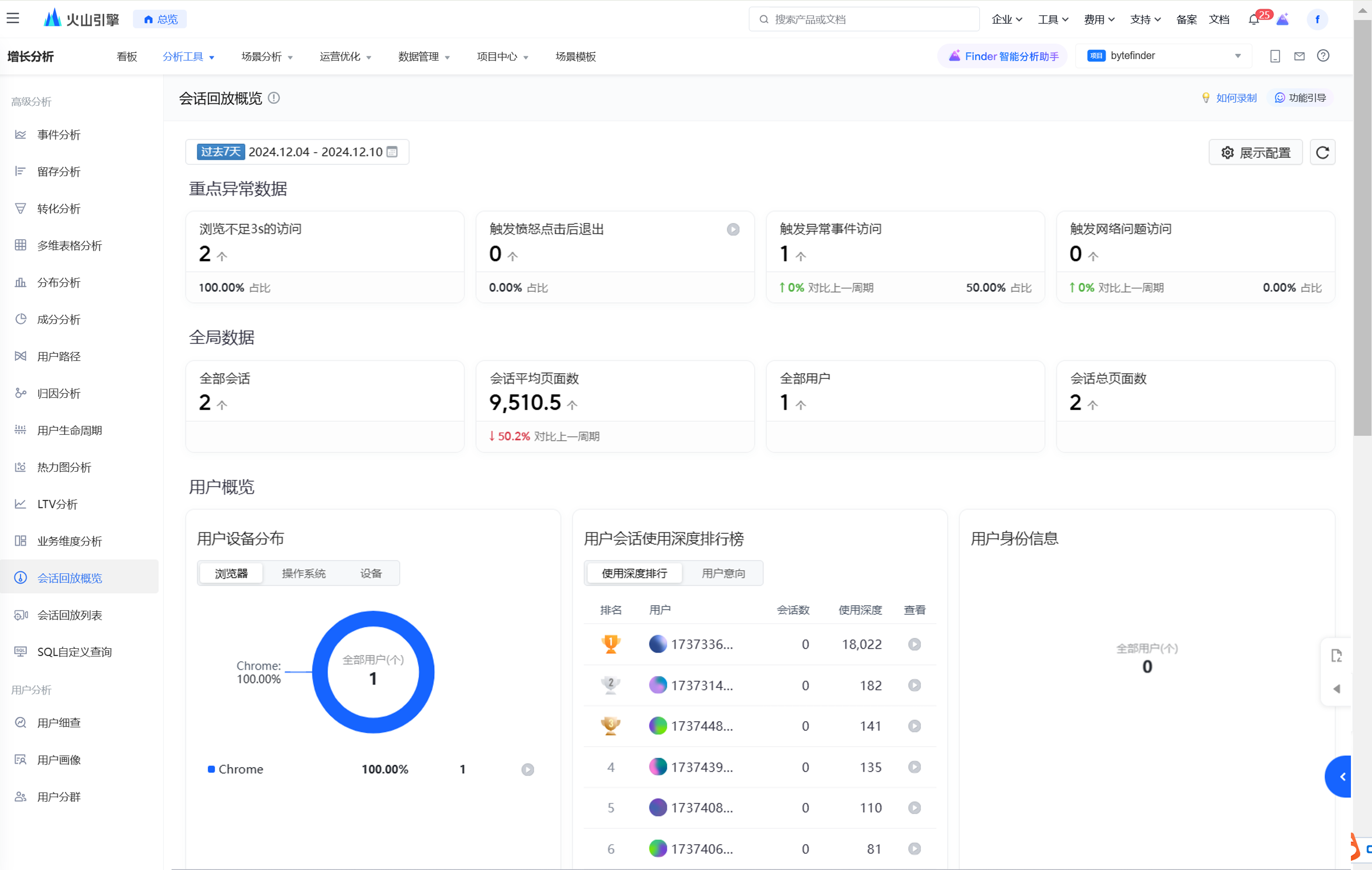Expand the 工具 top menu

(1053, 19)
